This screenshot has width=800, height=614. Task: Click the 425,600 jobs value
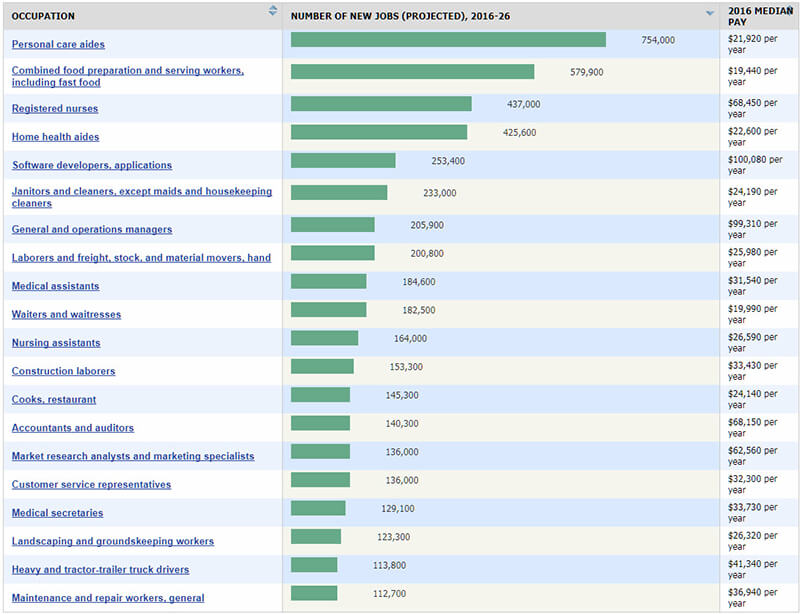click(519, 133)
